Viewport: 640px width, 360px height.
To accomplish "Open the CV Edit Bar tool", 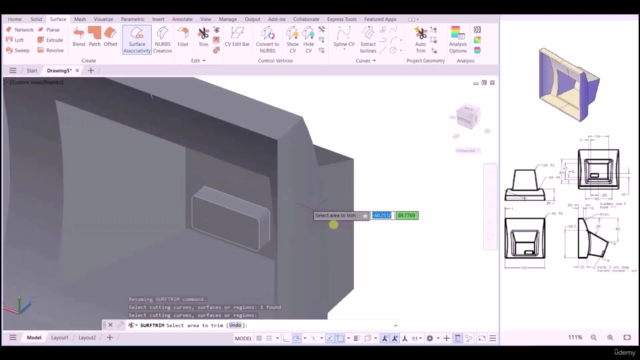I will tap(237, 37).
